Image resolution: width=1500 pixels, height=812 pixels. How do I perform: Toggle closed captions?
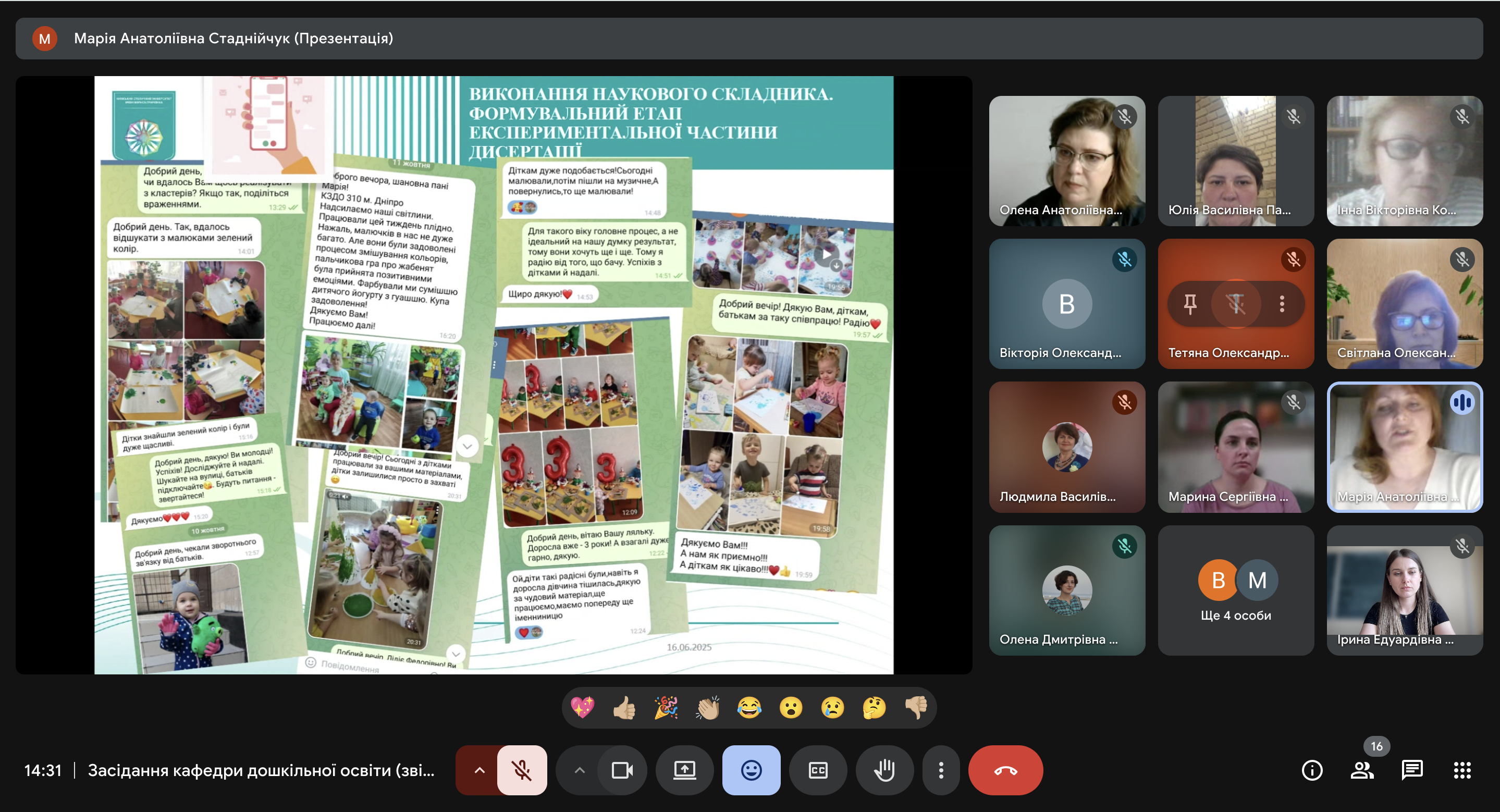click(818, 770)
